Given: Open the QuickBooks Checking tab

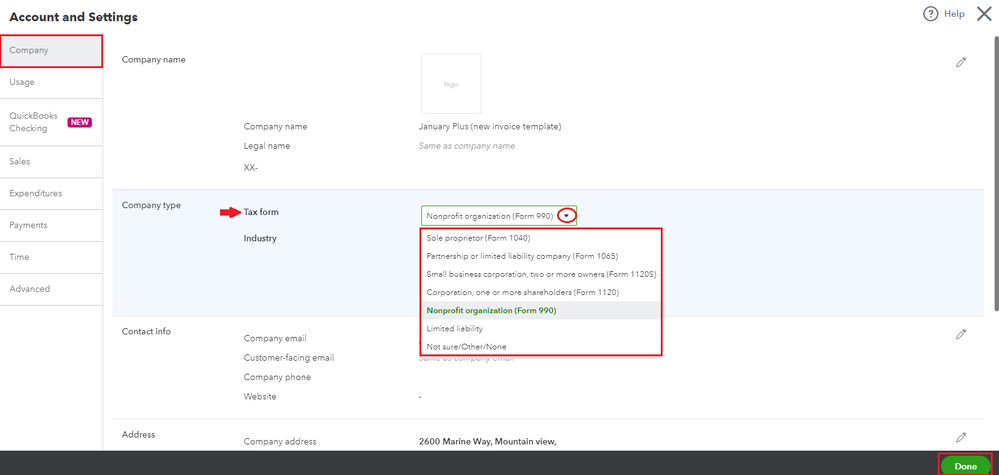Looking at the screenshot, I should coord(52,122).
